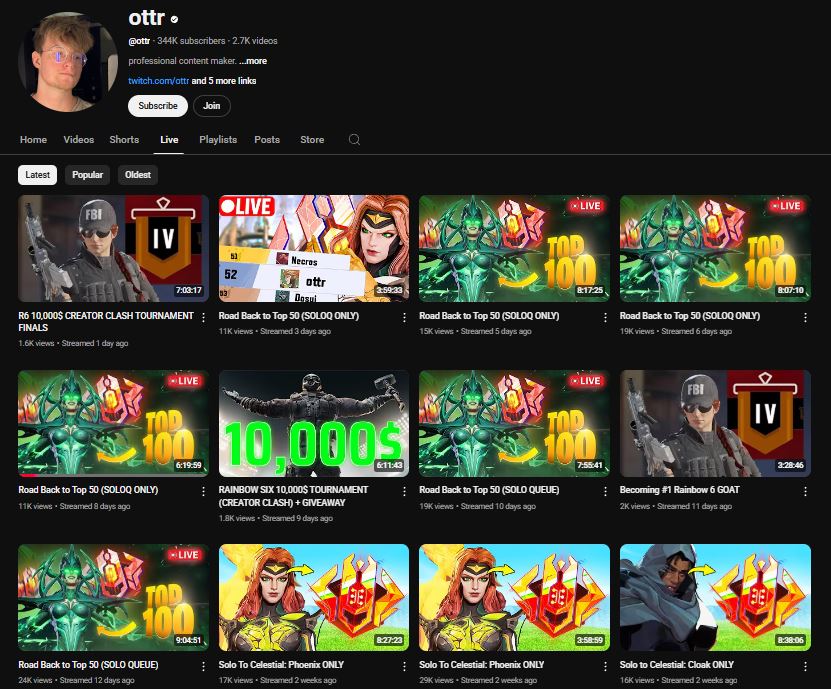Screen dimensions: 831x689
Task: Open options for RAINBOW SIX 10,000$ TOURNAMENT video
Action: click(404, 491)
